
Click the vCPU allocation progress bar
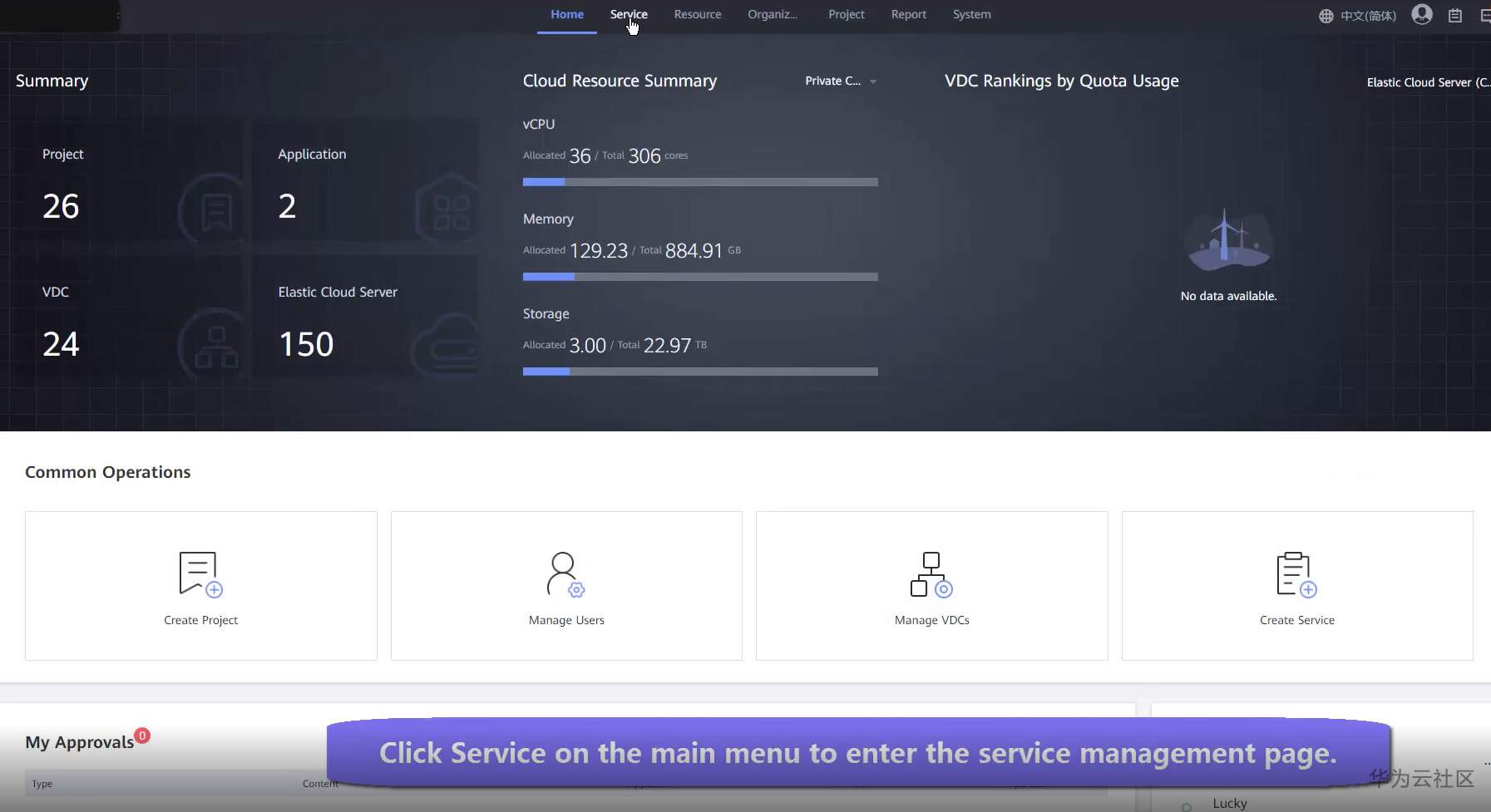pyautogui.click(x=700, y=182)
